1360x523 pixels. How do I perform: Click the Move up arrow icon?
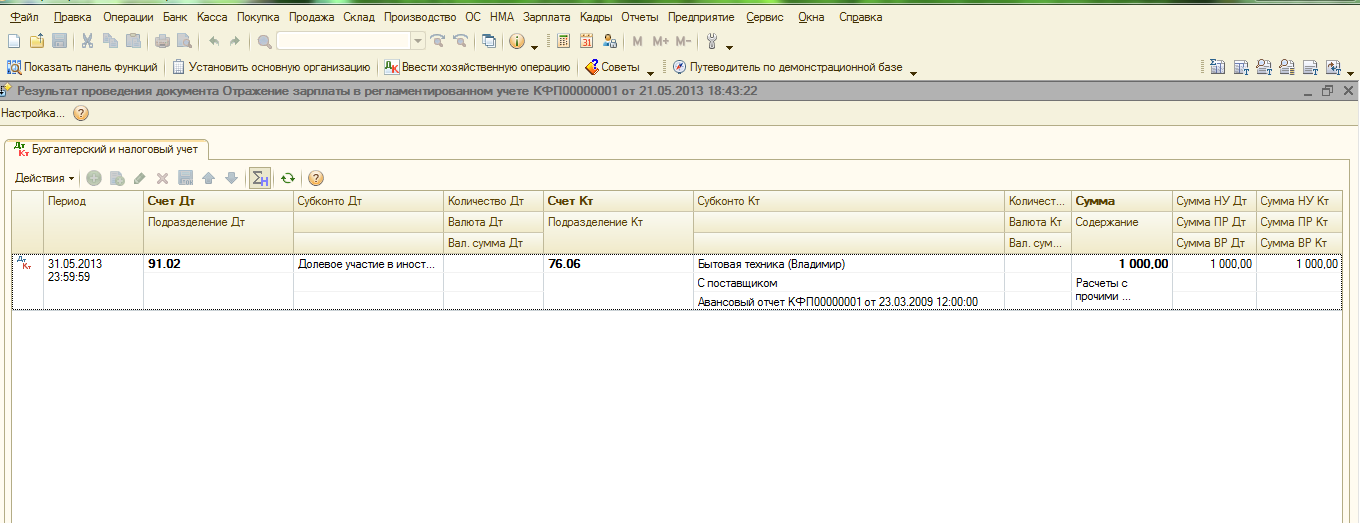click(208, 178)
